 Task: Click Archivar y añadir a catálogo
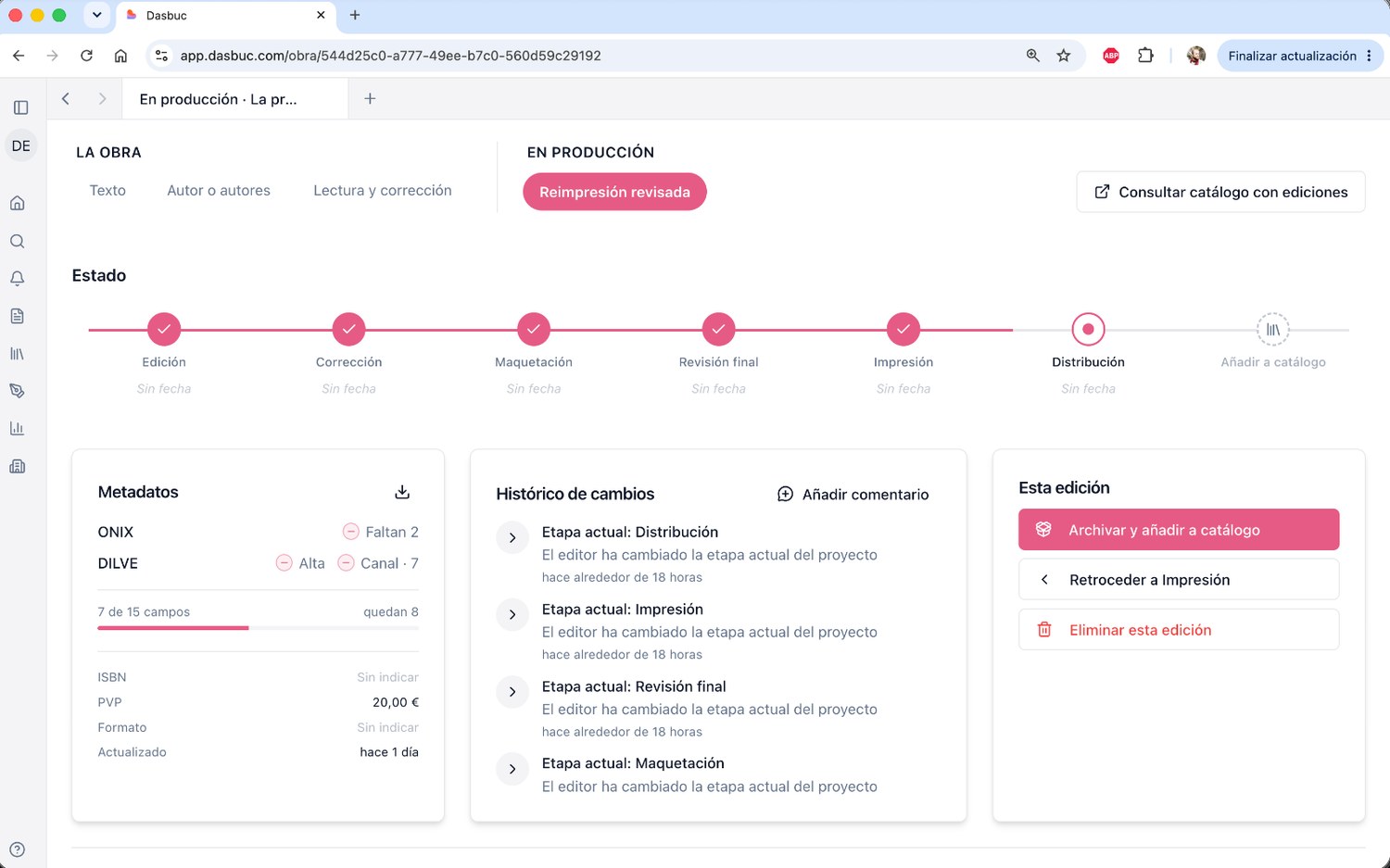tap(1179, 530)
